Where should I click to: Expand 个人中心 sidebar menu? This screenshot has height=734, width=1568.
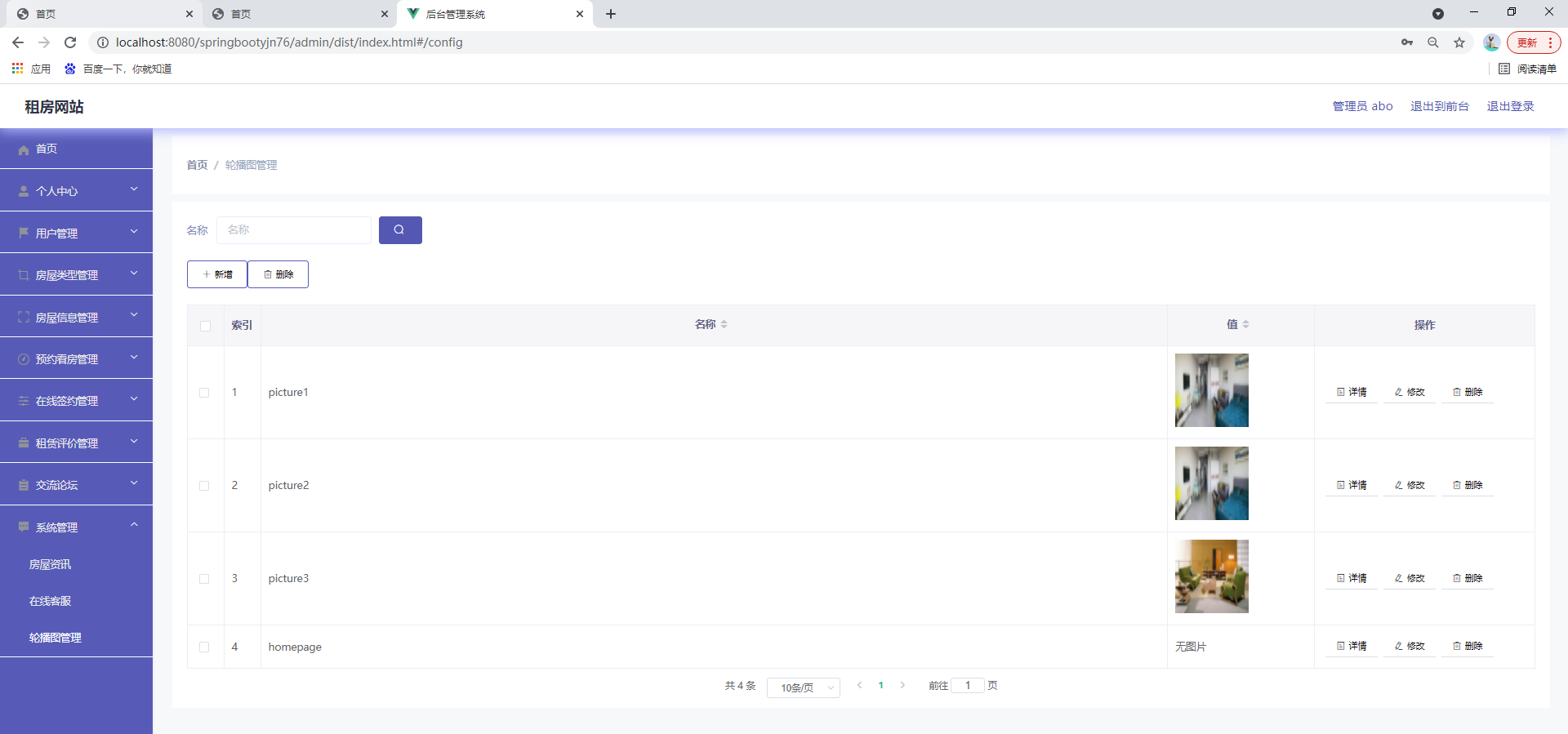pos(76,190)
